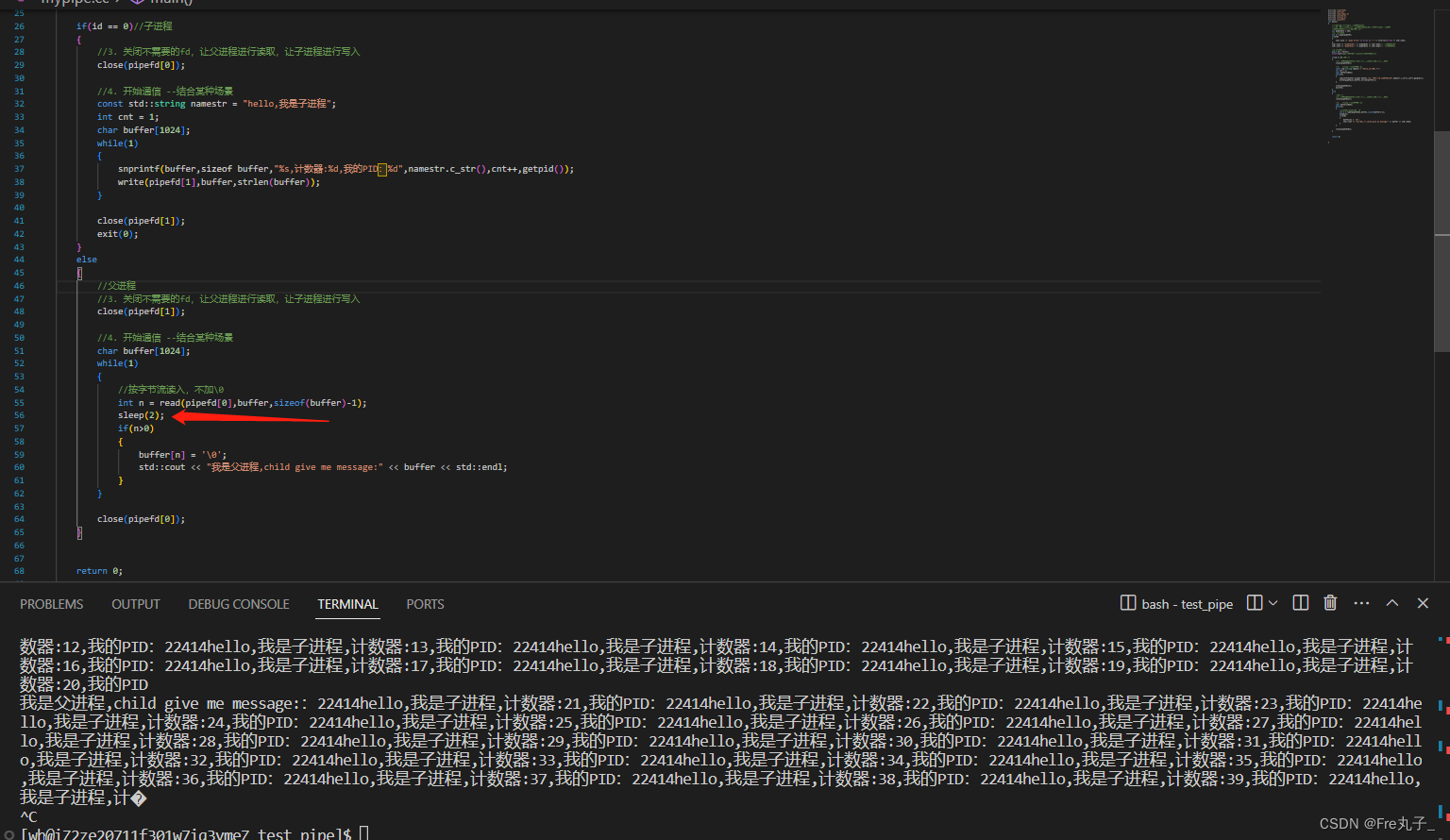Click the terminal prompt input line
Image resolution: width=1450 pixels, height=840 pixels.
(194, 833)
